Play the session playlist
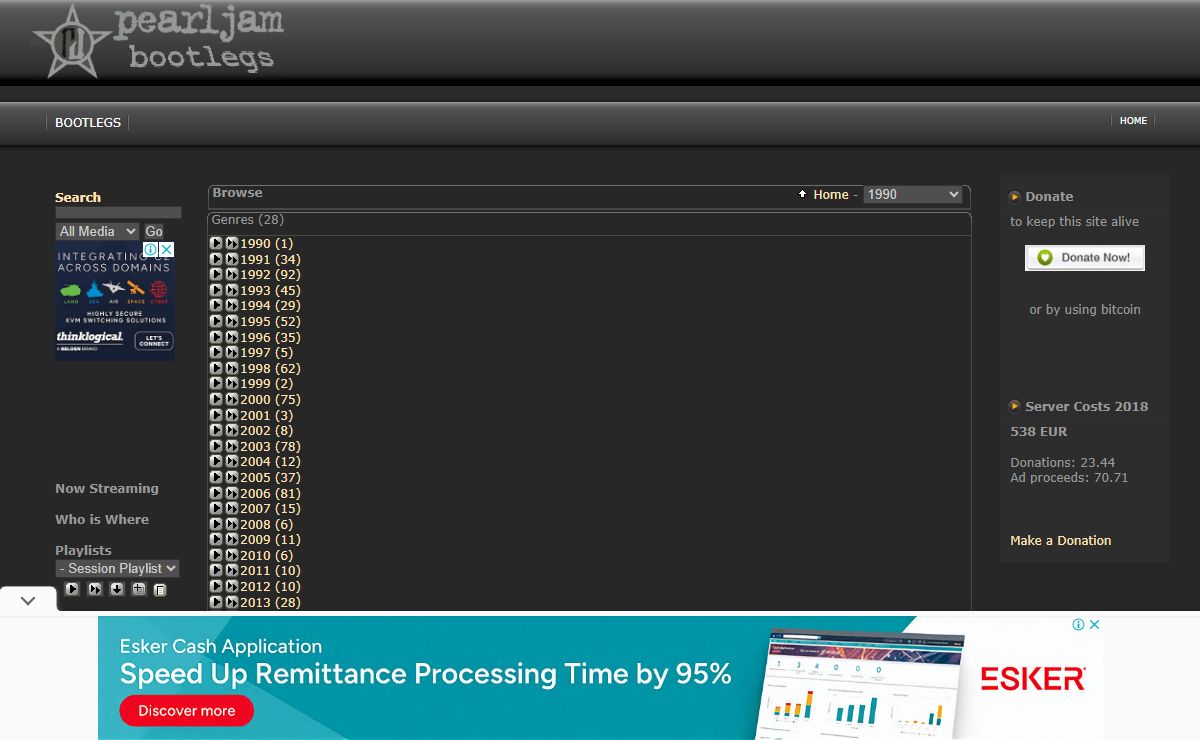 [x=72, y=589]
